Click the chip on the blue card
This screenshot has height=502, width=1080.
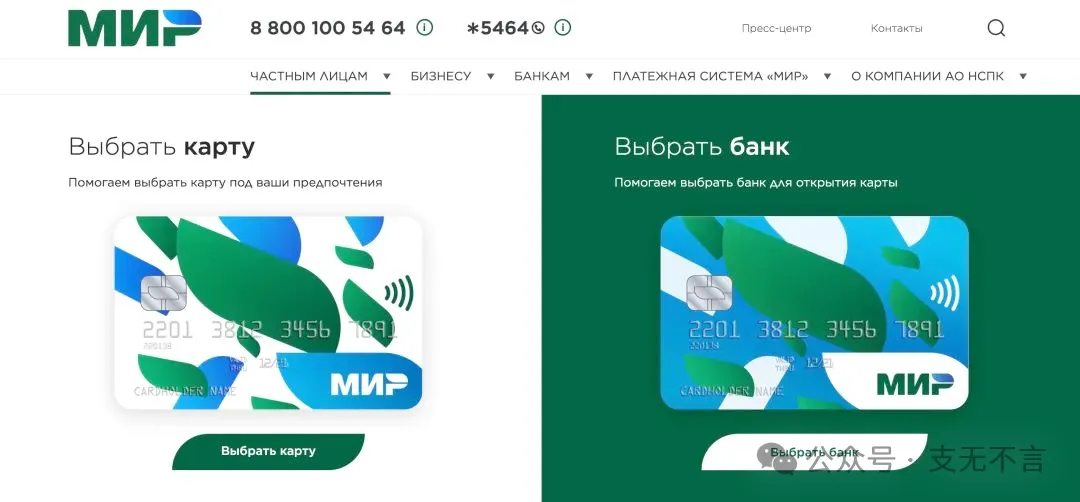point(709,293)
